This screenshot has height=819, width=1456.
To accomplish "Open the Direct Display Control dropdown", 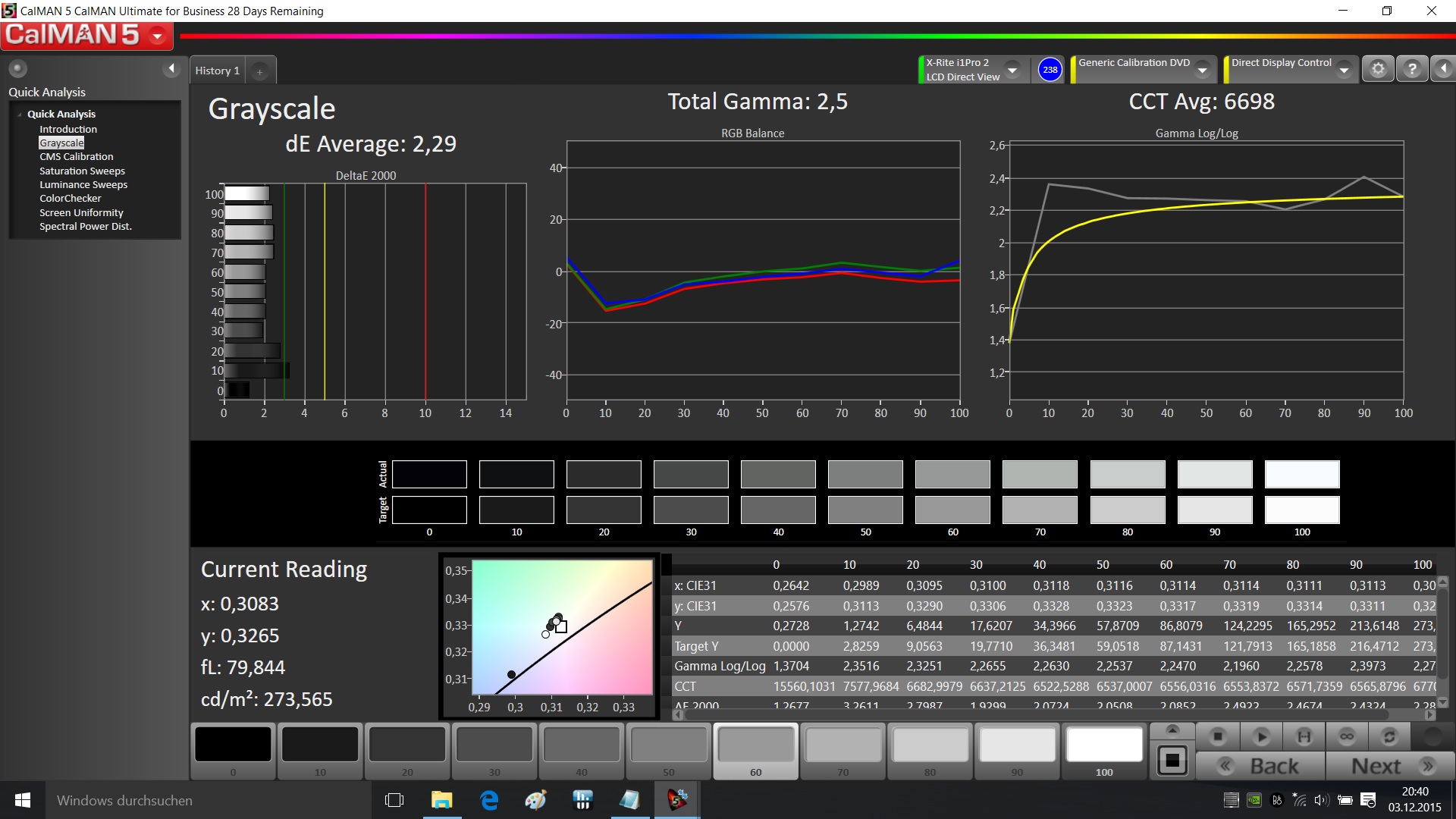I will point(1344,71).
